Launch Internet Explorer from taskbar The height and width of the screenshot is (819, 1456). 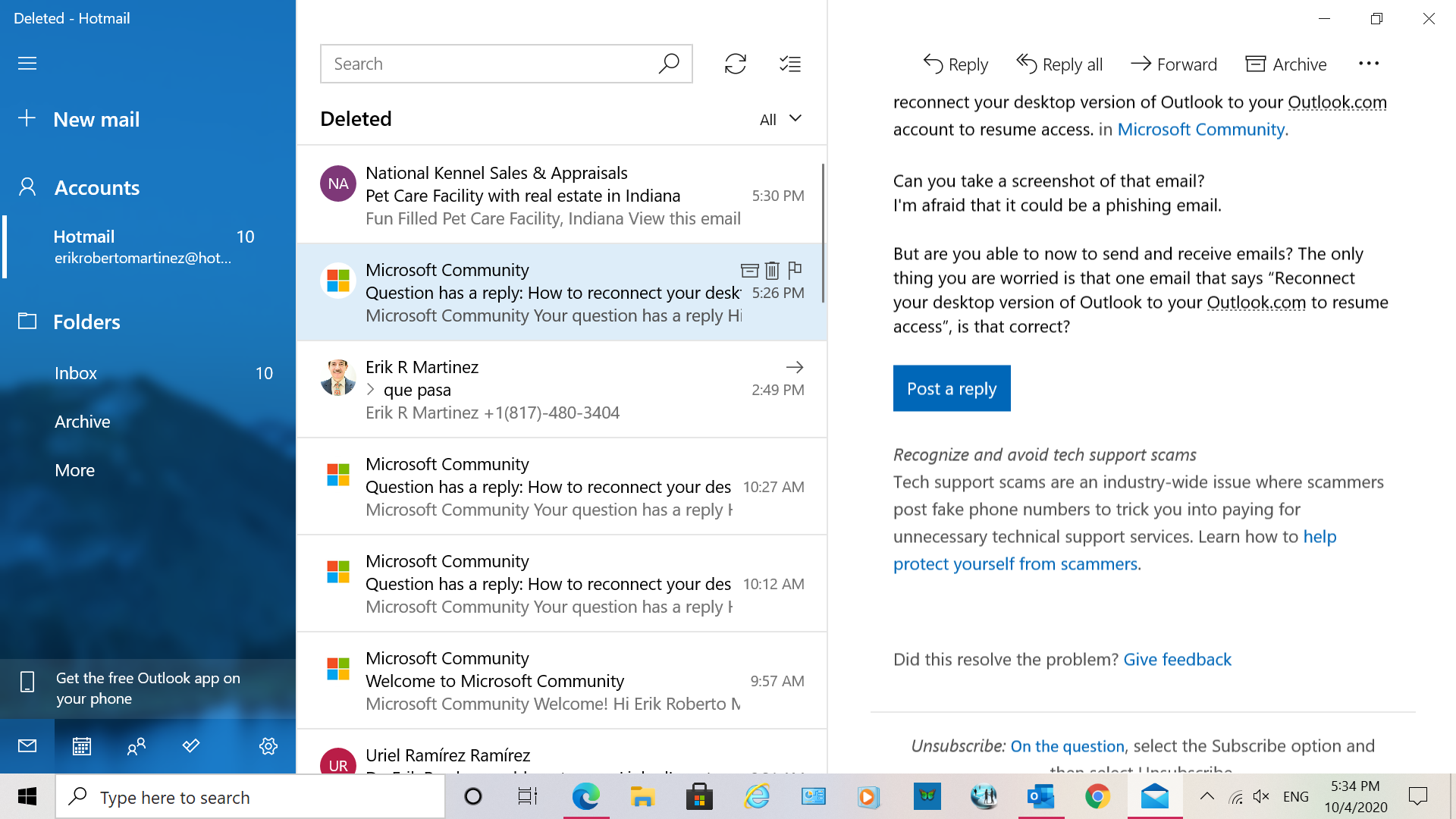[757, 796]
